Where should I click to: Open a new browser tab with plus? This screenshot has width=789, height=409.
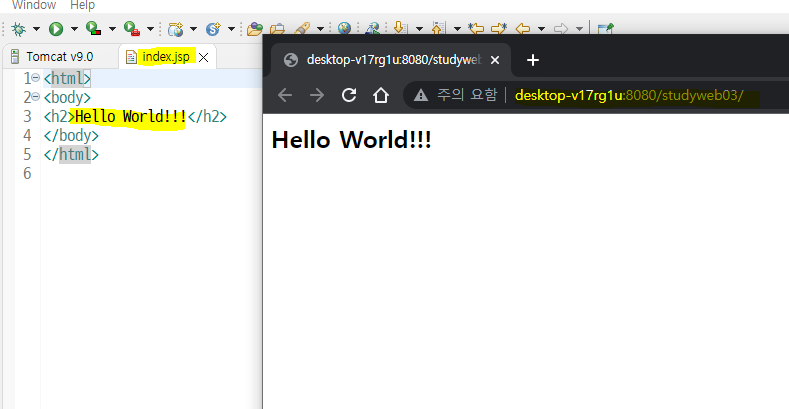point(532,60)
